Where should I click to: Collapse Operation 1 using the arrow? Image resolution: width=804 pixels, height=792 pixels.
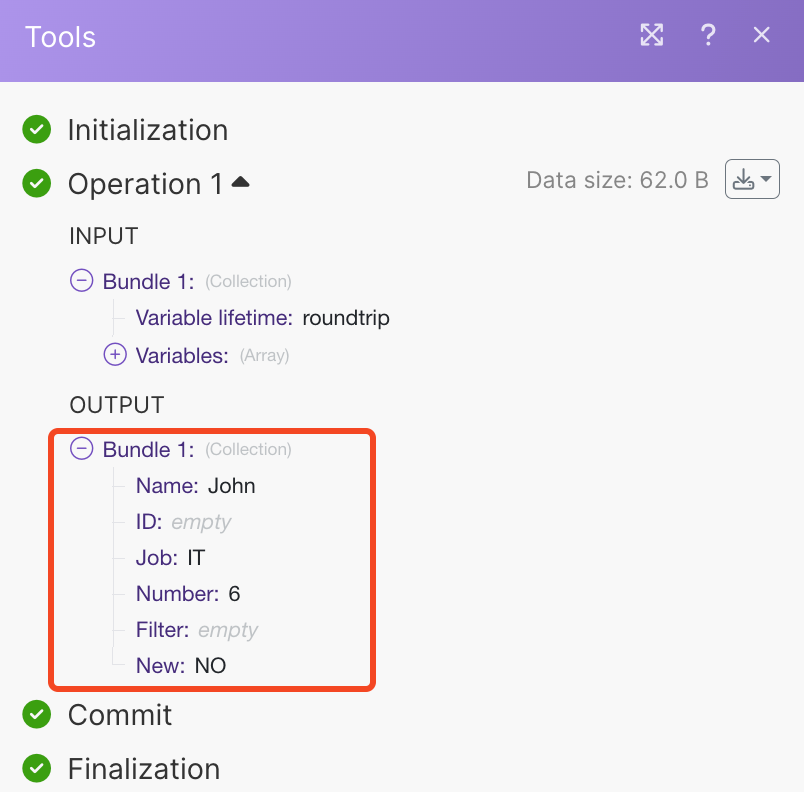[241, 183]
